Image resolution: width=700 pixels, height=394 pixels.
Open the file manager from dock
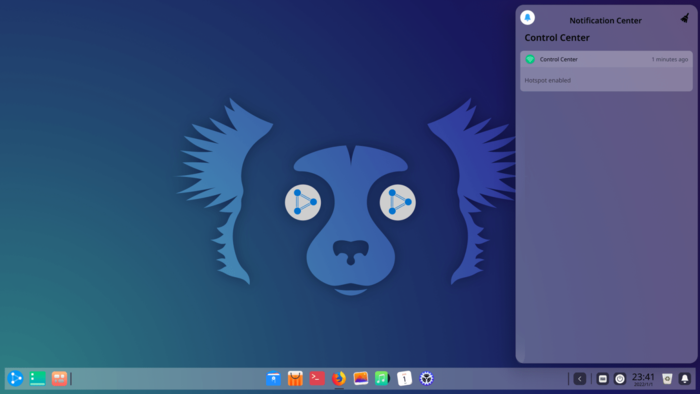273,378
